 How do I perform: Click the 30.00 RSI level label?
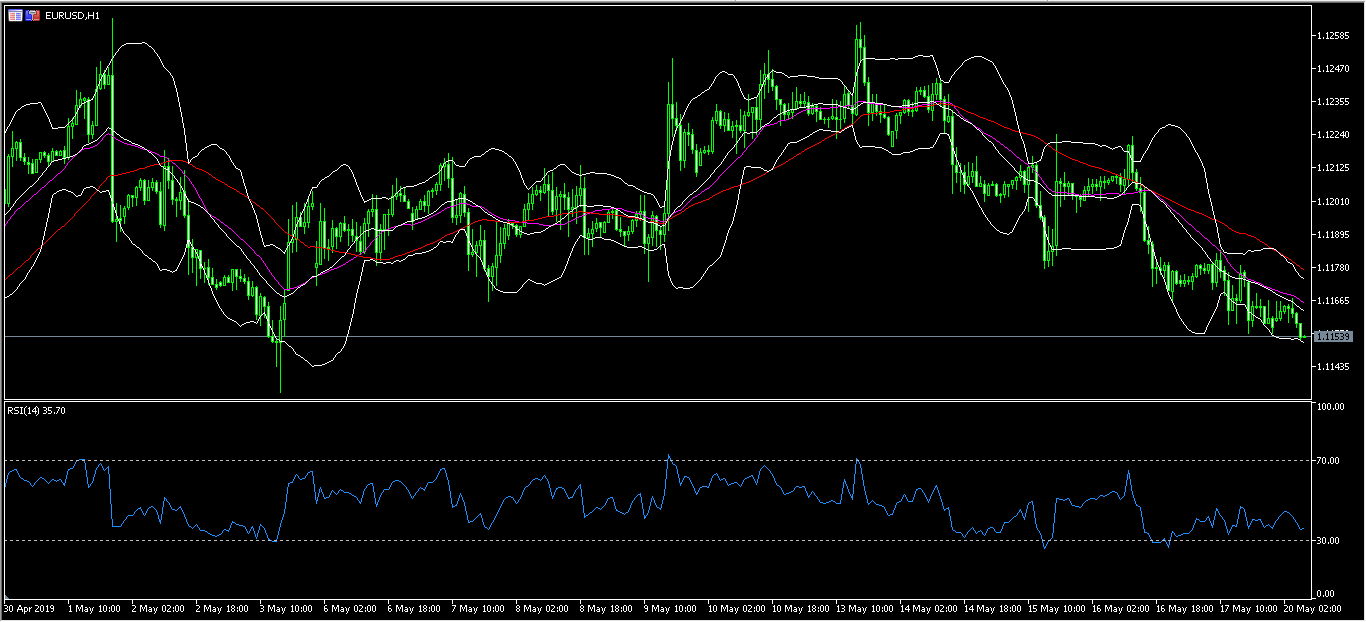click(1330, 541)
